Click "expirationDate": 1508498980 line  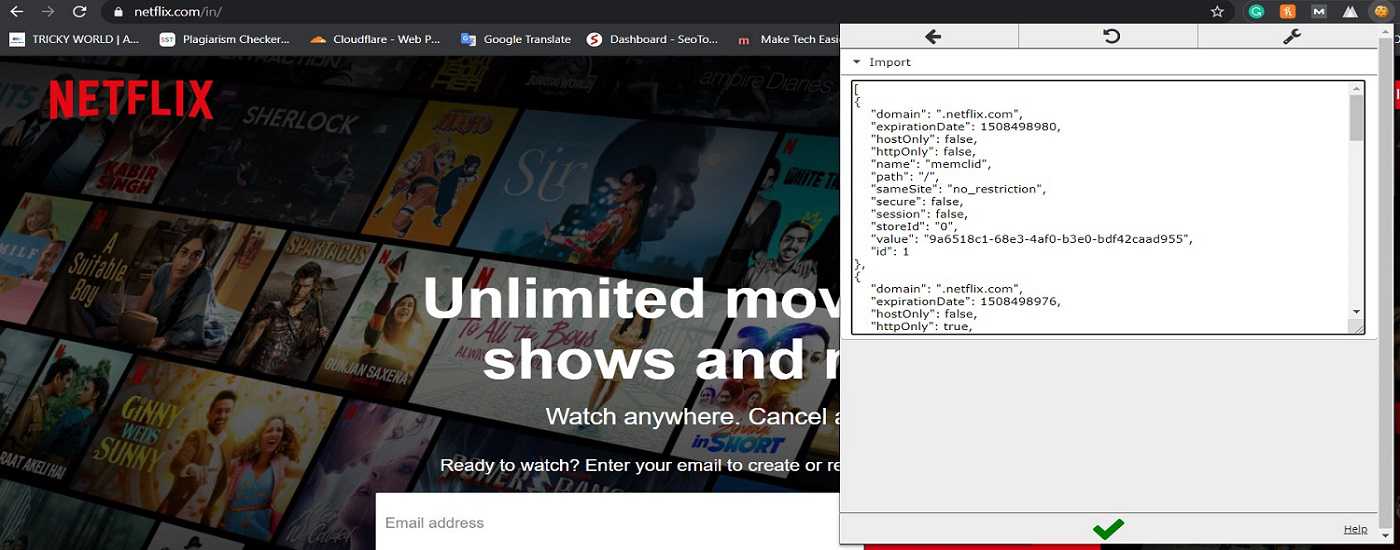965,126
